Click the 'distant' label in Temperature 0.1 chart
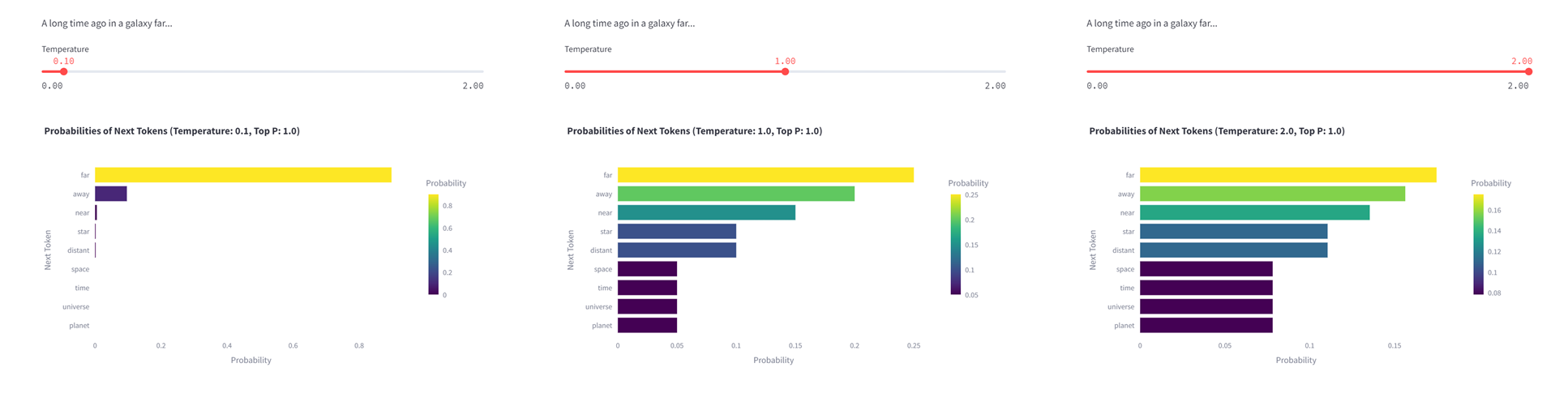 tap(79, 250)
